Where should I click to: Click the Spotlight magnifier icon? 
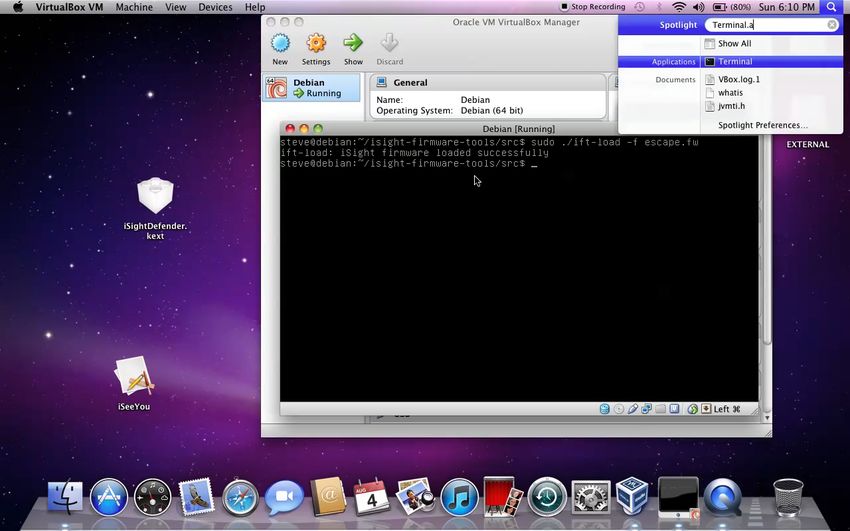tap(831, 7)
